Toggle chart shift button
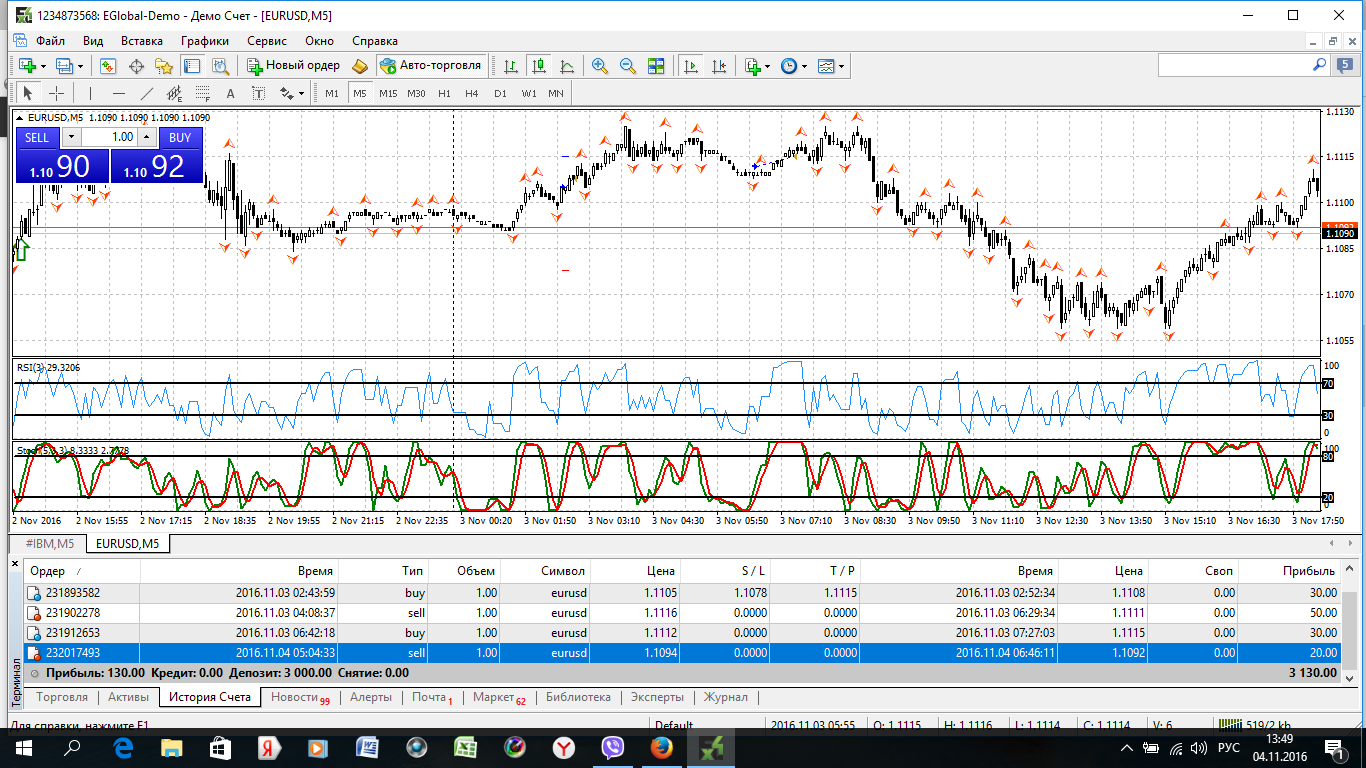Screen dimensions: 1366x768 click(718, 65)
